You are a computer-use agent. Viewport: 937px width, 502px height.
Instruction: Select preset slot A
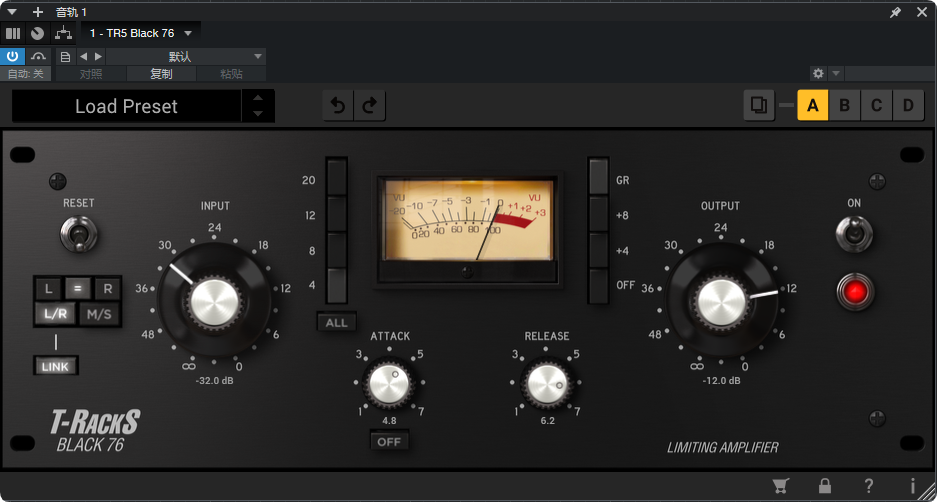coord(813,106)
